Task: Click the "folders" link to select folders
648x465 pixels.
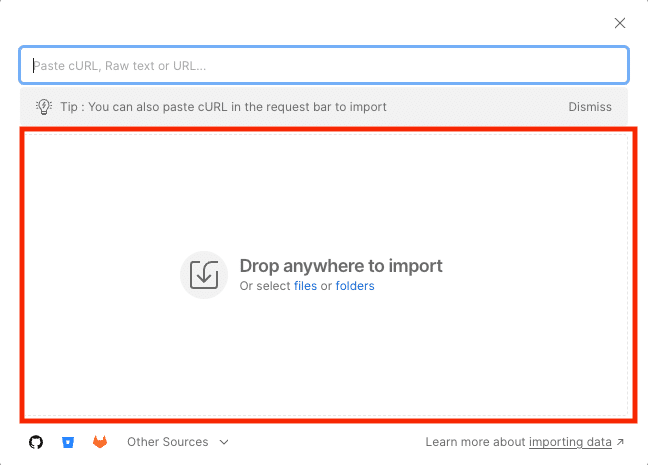Action: (355, 286)
